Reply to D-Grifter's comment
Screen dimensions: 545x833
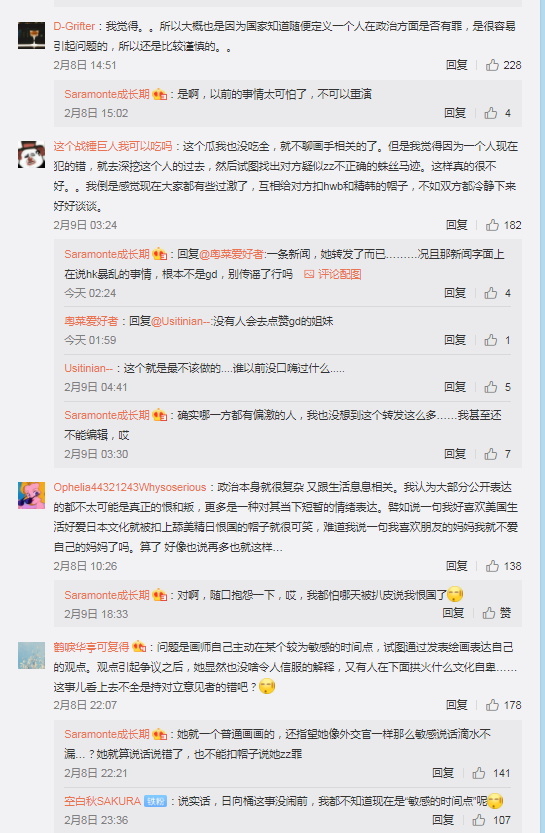coord(456,65)
